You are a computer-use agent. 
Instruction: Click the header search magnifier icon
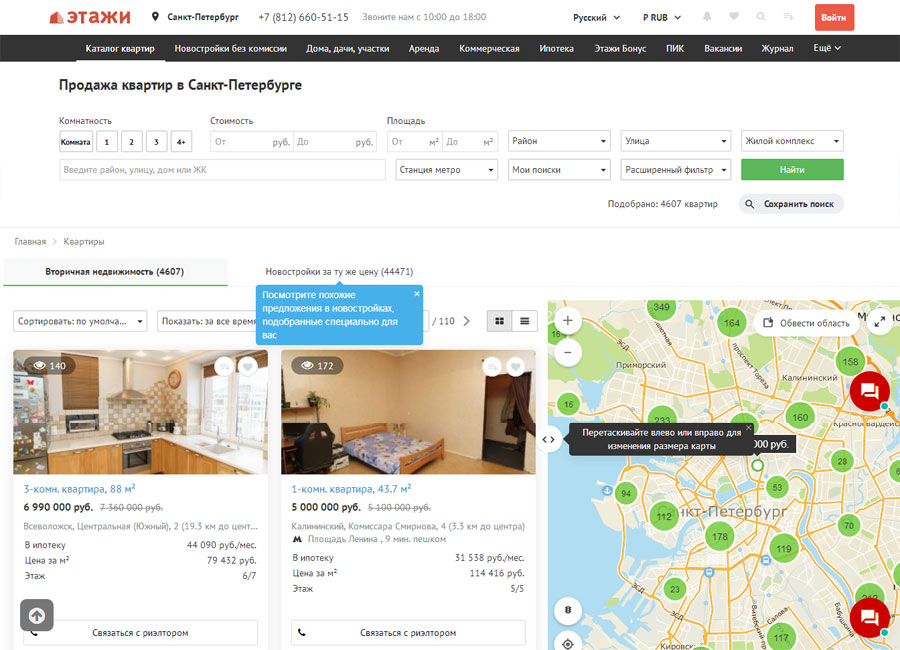tap(761, 17)
